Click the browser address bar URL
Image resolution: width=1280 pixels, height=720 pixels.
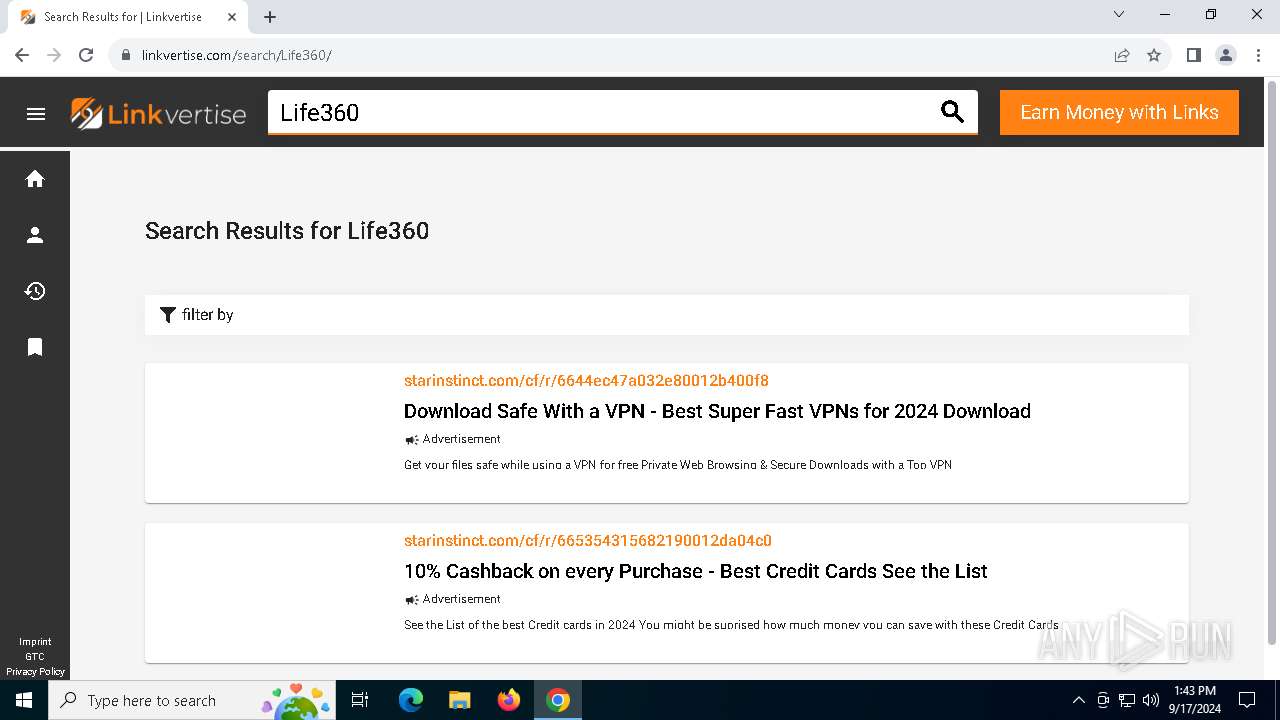237,55
